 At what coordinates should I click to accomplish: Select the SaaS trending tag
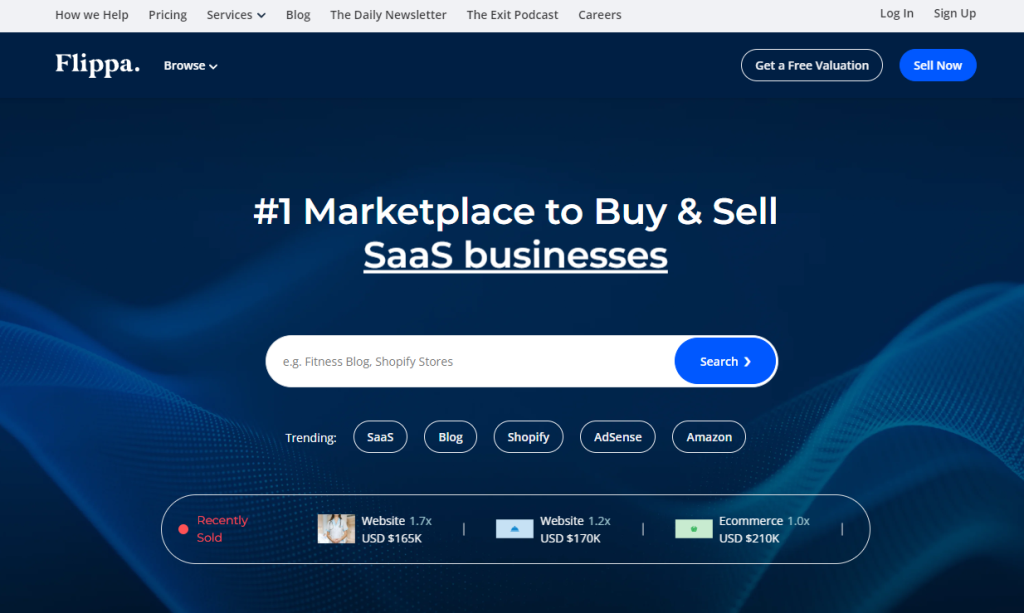tap(380, 437)
